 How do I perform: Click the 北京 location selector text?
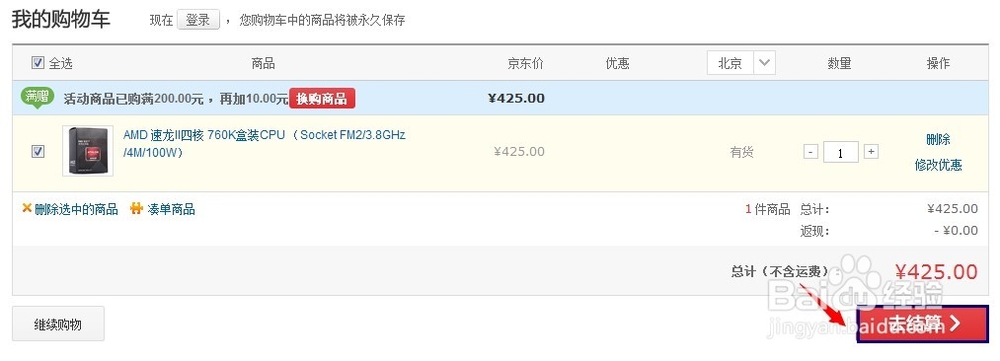coord(730,63)
